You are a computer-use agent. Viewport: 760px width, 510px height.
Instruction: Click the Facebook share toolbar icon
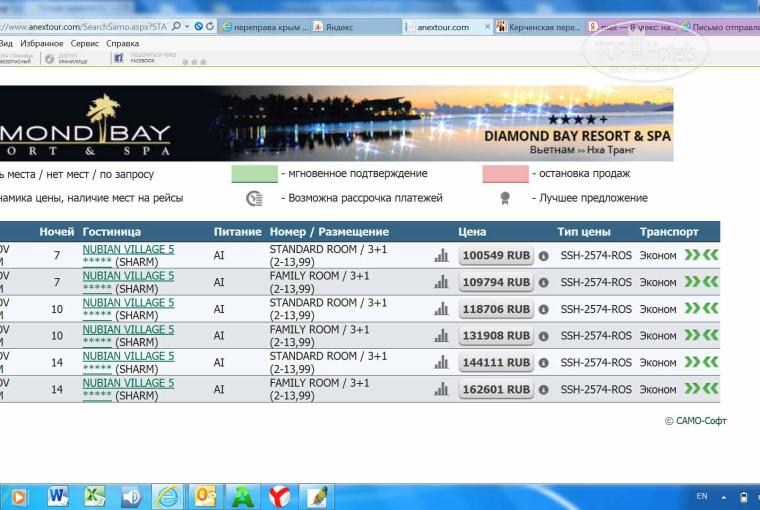coord(119,59)
